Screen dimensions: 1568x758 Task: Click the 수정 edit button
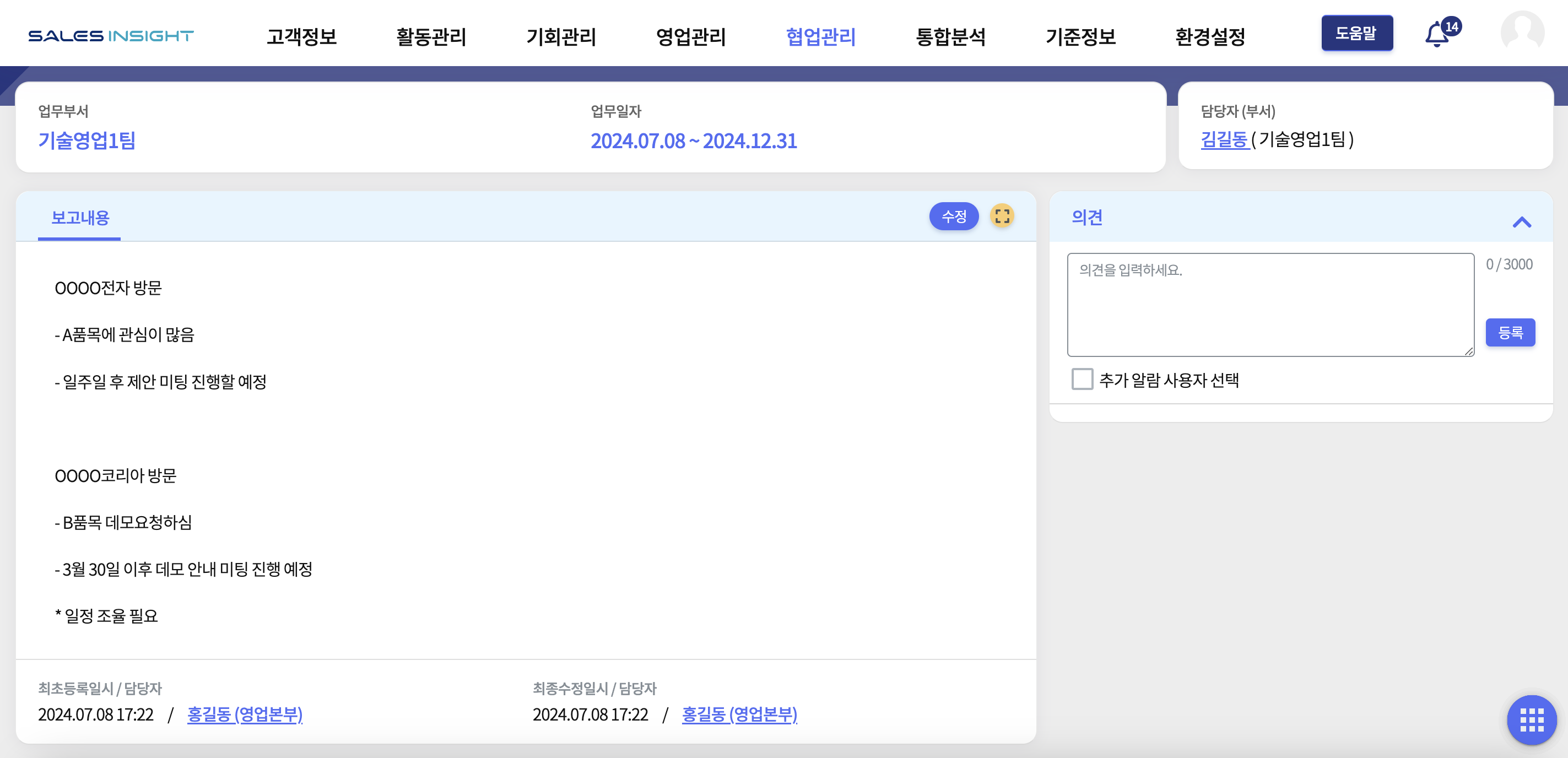pyautogui.click(x=953, y=216)
